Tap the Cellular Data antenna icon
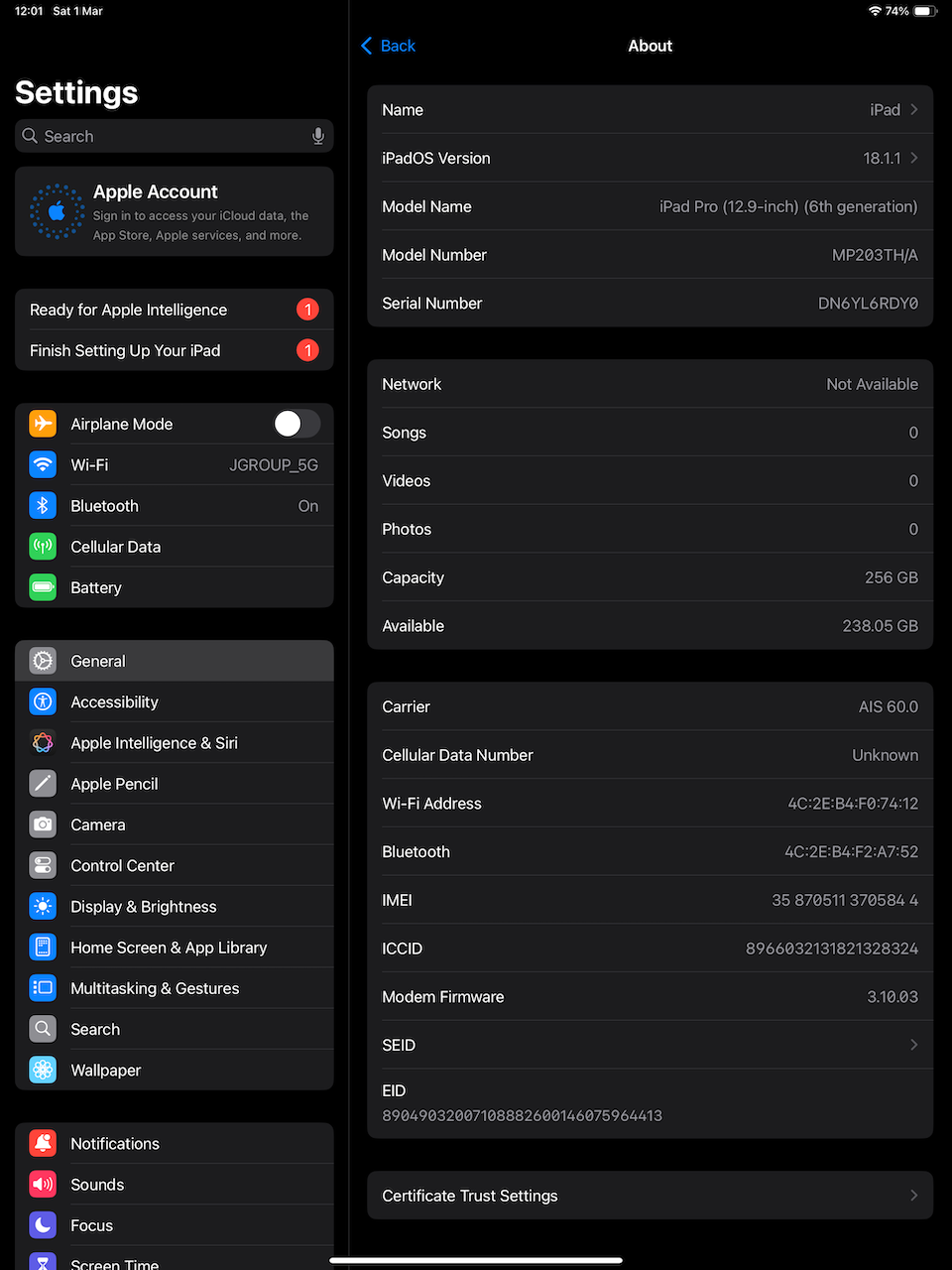This screenshot has width=952, height=1270. [43, 547]
